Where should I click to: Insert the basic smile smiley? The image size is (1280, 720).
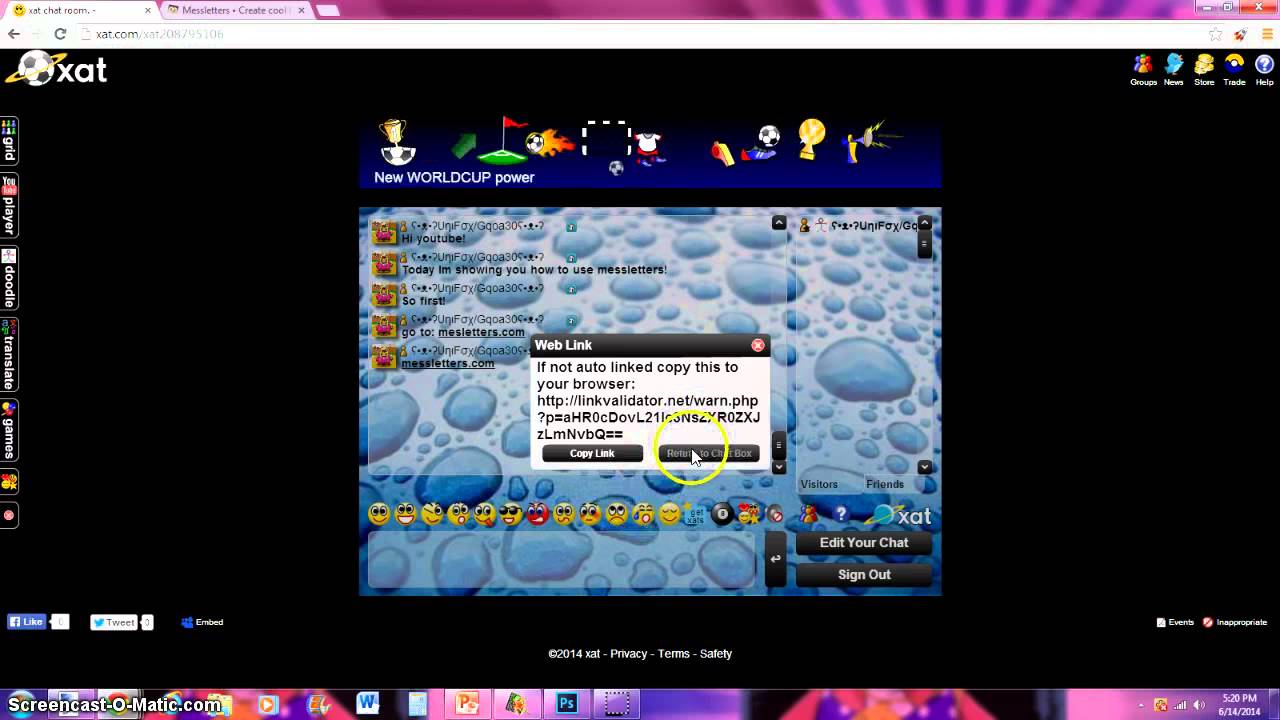pos(379,514)
